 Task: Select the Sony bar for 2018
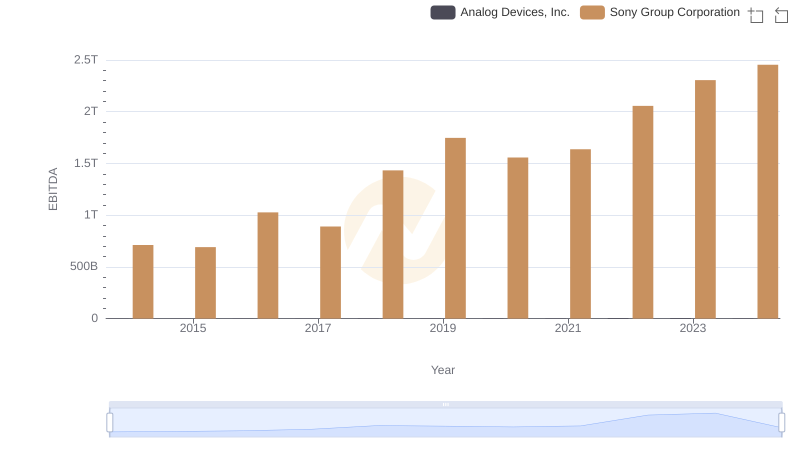393,244
